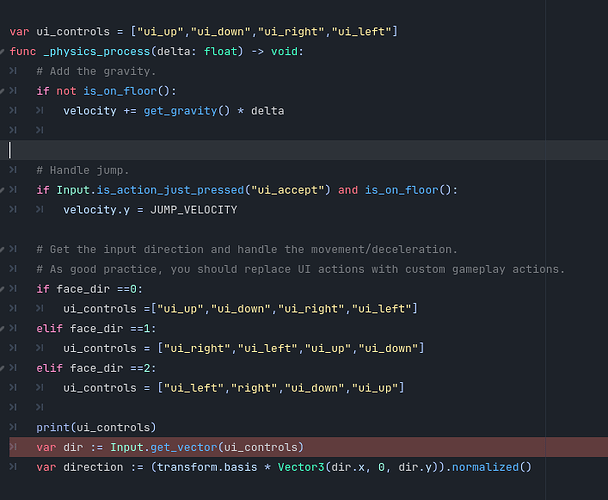
Task: Collapse the _physics_process function fold arrow
Action: coord(2,51)
